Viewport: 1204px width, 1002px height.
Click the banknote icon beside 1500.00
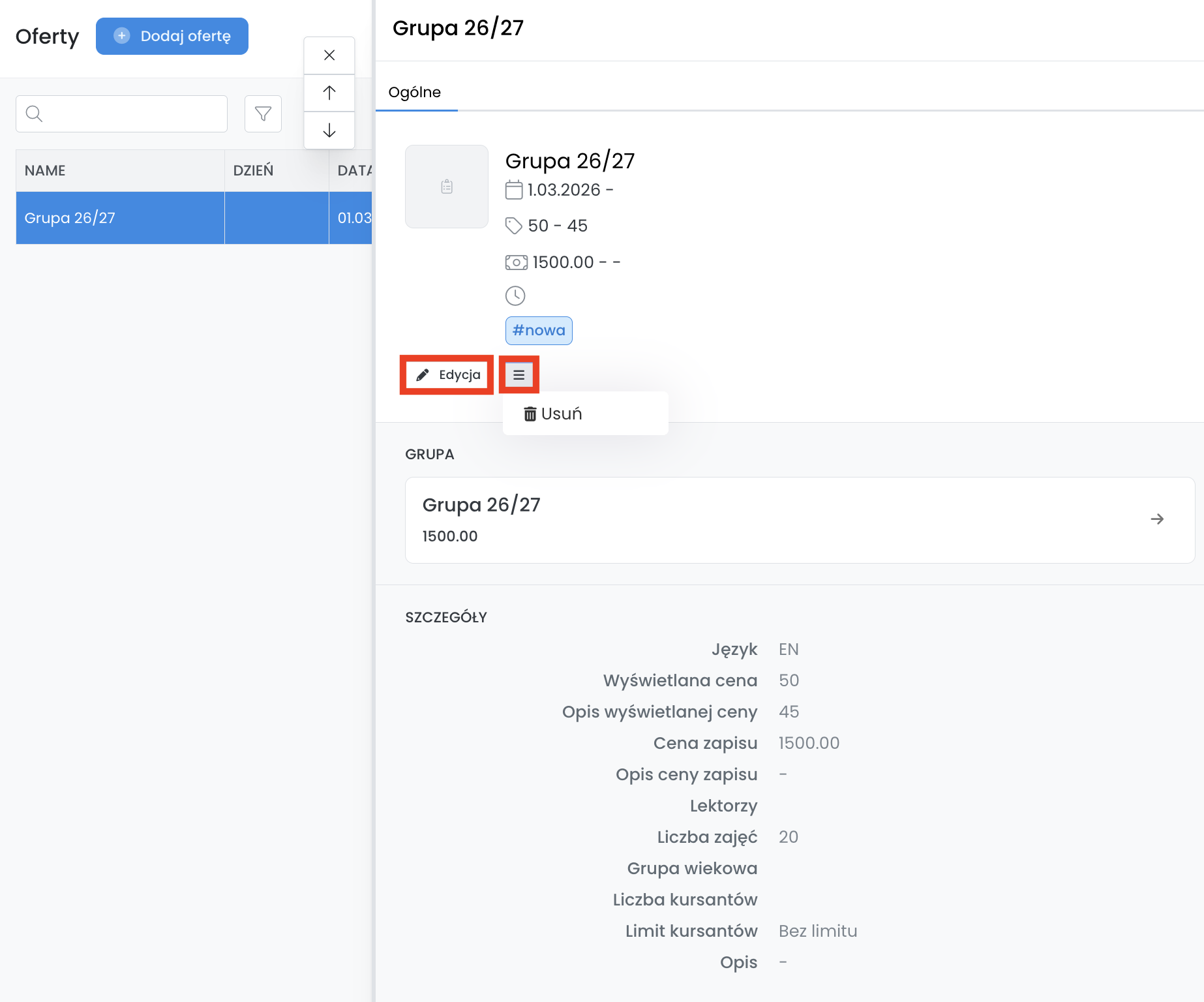pyautogui.click(x=516, y=262)
